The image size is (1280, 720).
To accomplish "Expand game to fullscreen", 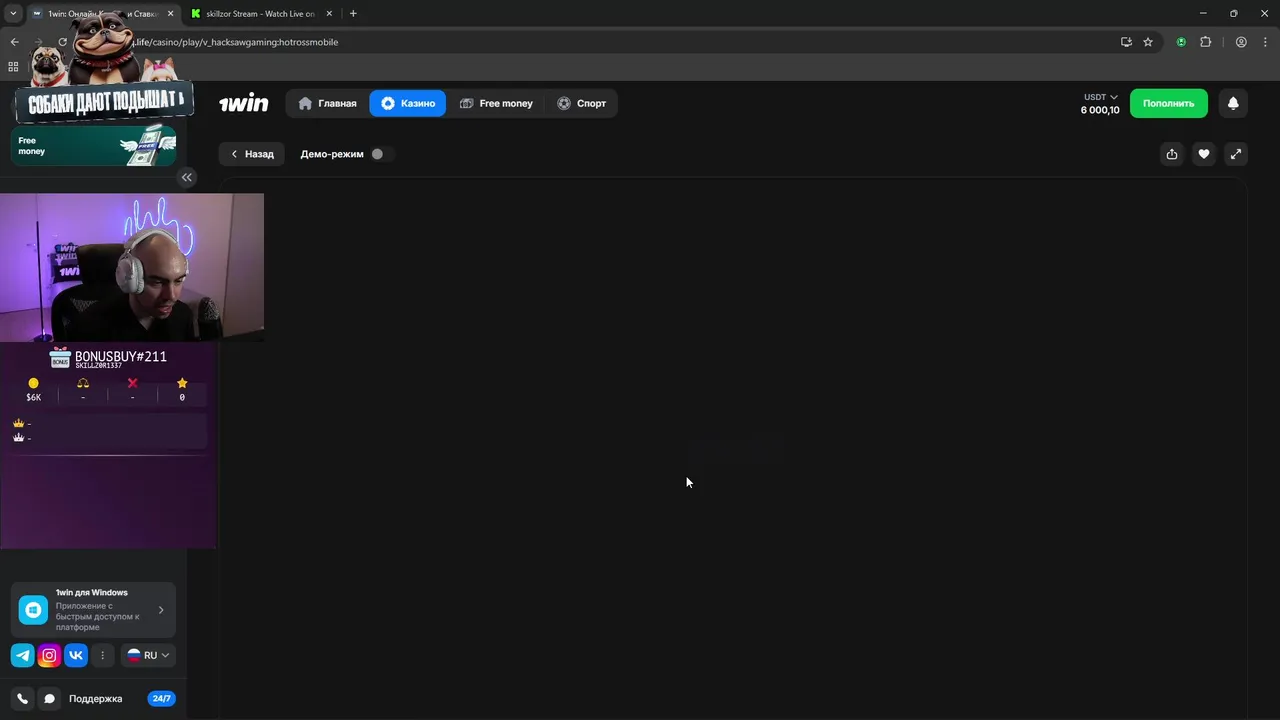I will (x=1236, y=154).
